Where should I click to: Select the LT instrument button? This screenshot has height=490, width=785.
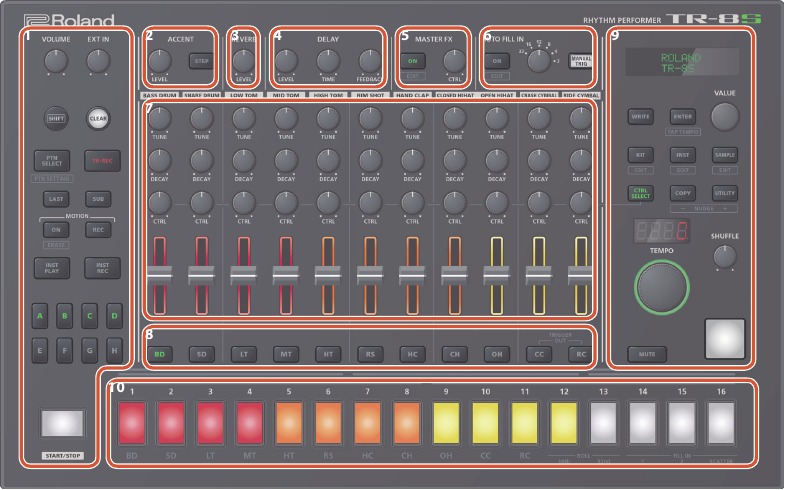(x=244, y=354)
